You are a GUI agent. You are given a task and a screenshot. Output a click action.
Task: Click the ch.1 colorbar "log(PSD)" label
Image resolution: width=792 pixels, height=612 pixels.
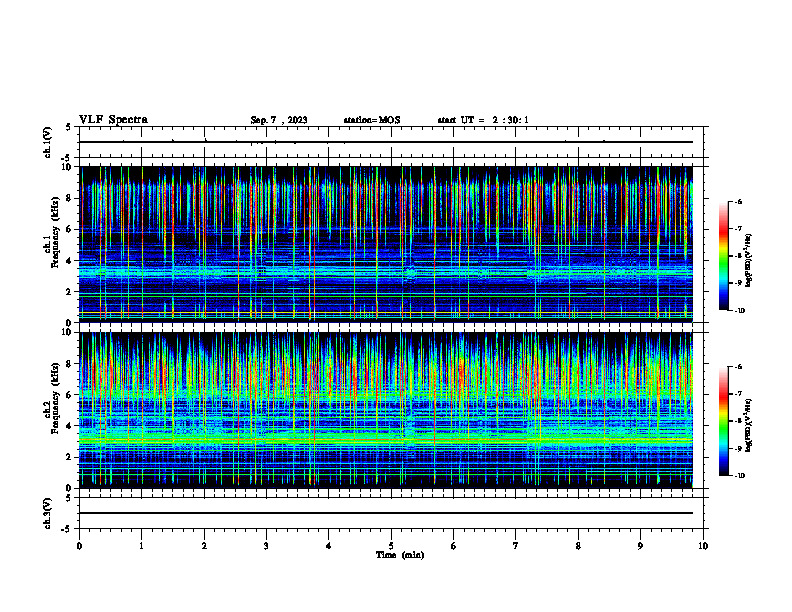[x=749, y=260]
